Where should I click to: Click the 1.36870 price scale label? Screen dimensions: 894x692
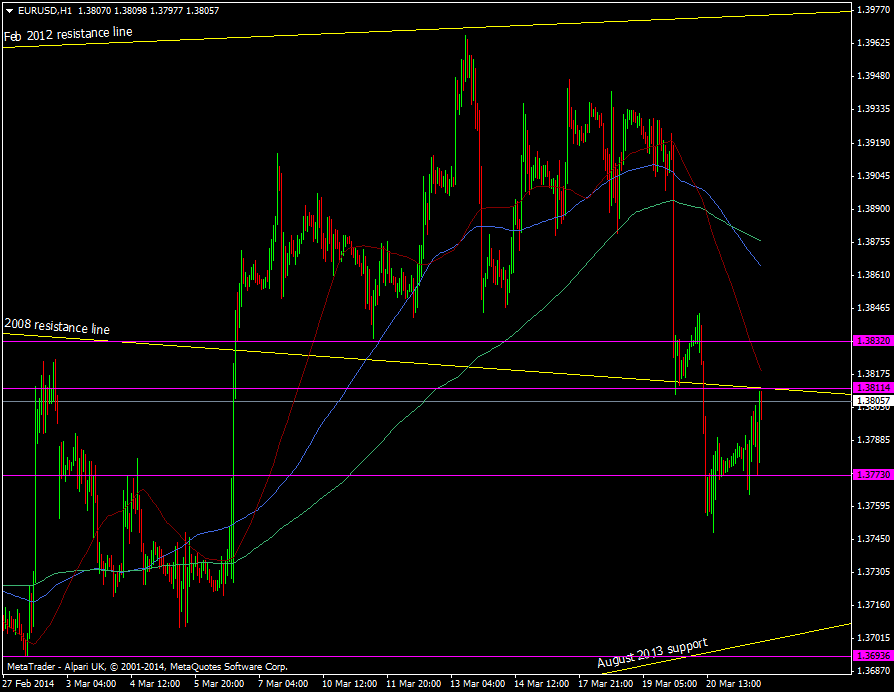(x=873, y=671)
